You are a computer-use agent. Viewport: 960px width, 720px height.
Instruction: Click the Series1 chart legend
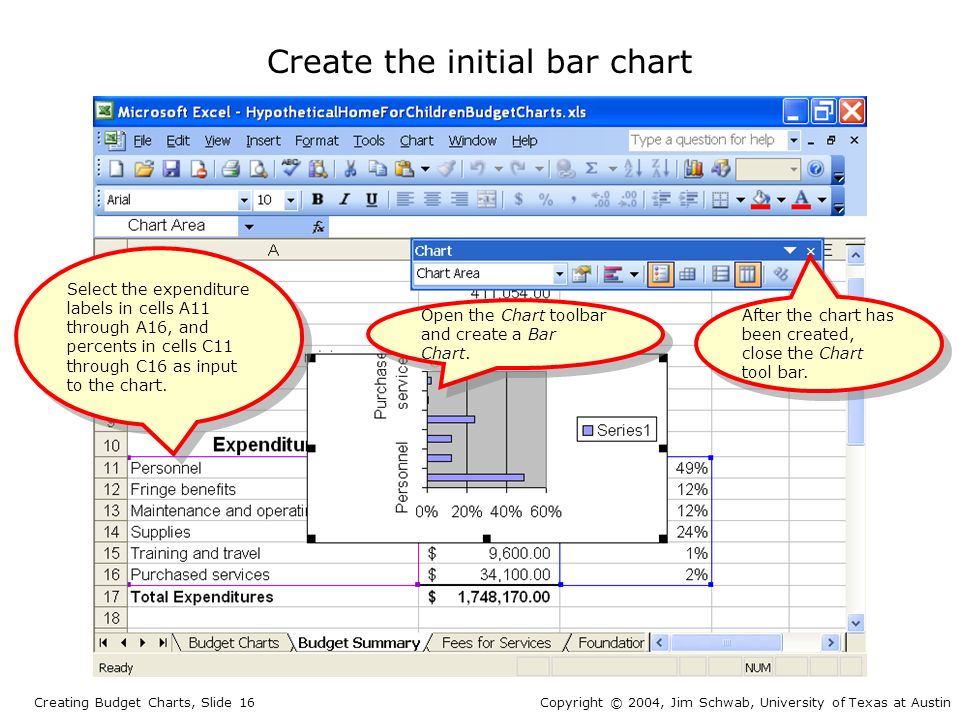(616, 430)
